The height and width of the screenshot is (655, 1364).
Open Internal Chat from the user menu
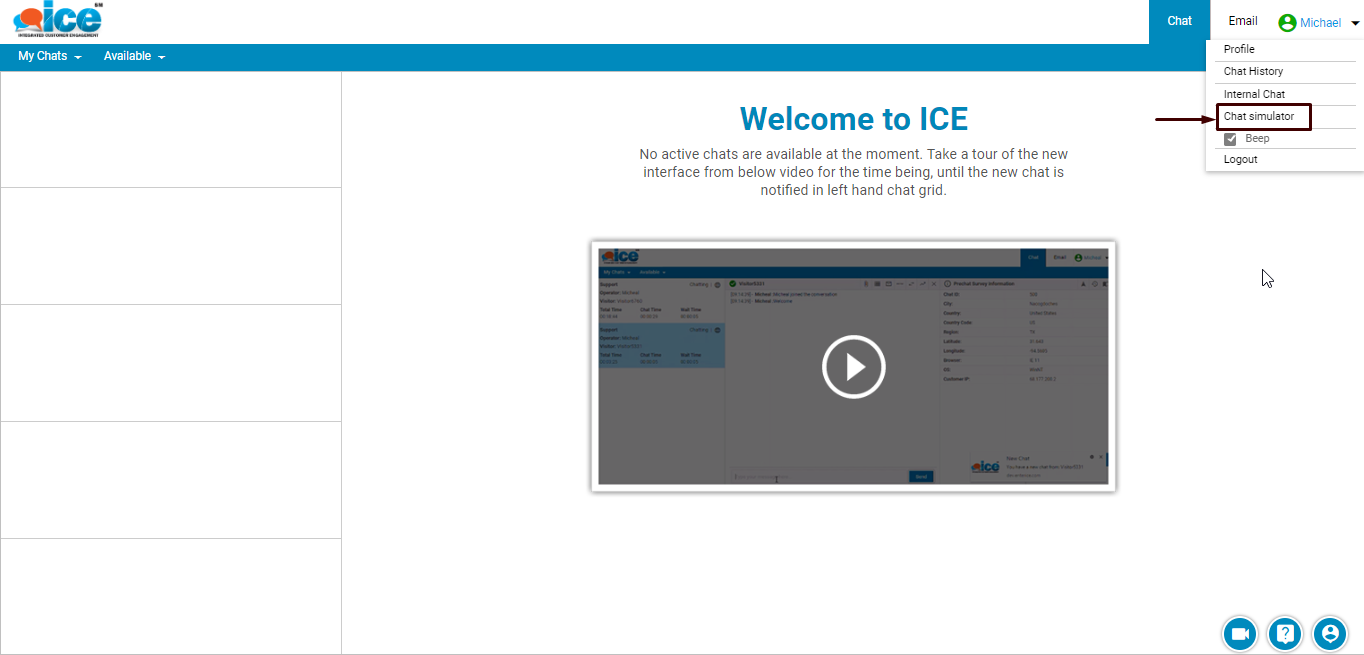[x=1254, y=94]
